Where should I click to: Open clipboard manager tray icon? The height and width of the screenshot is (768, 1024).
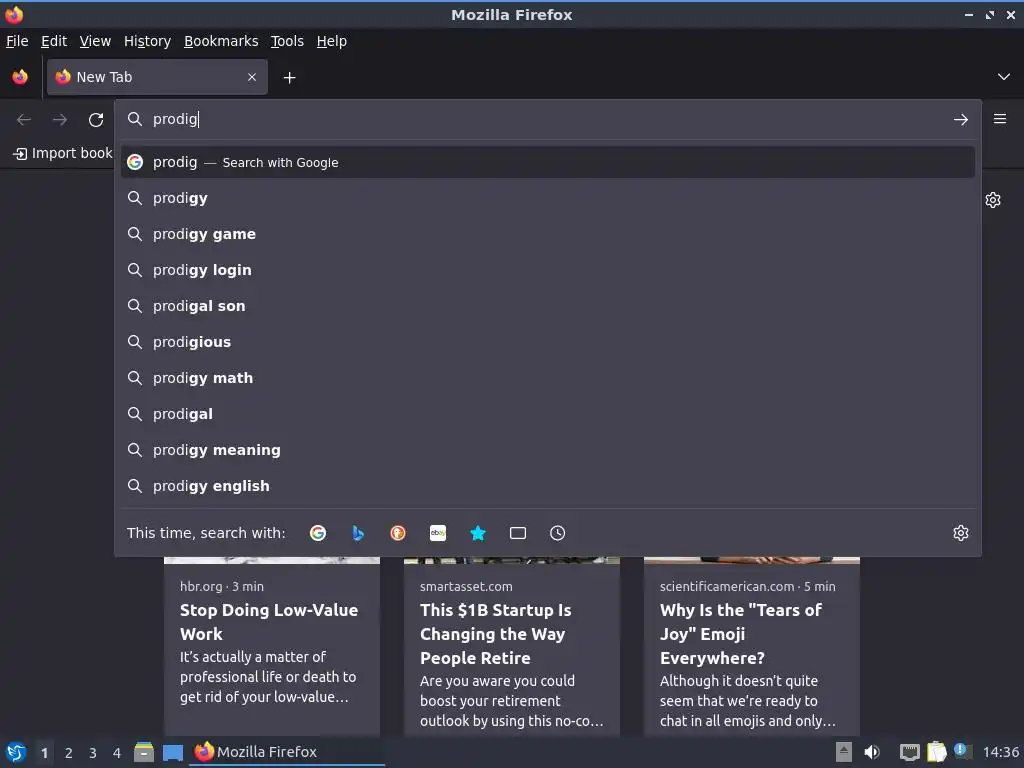click(x=936, y=752)
